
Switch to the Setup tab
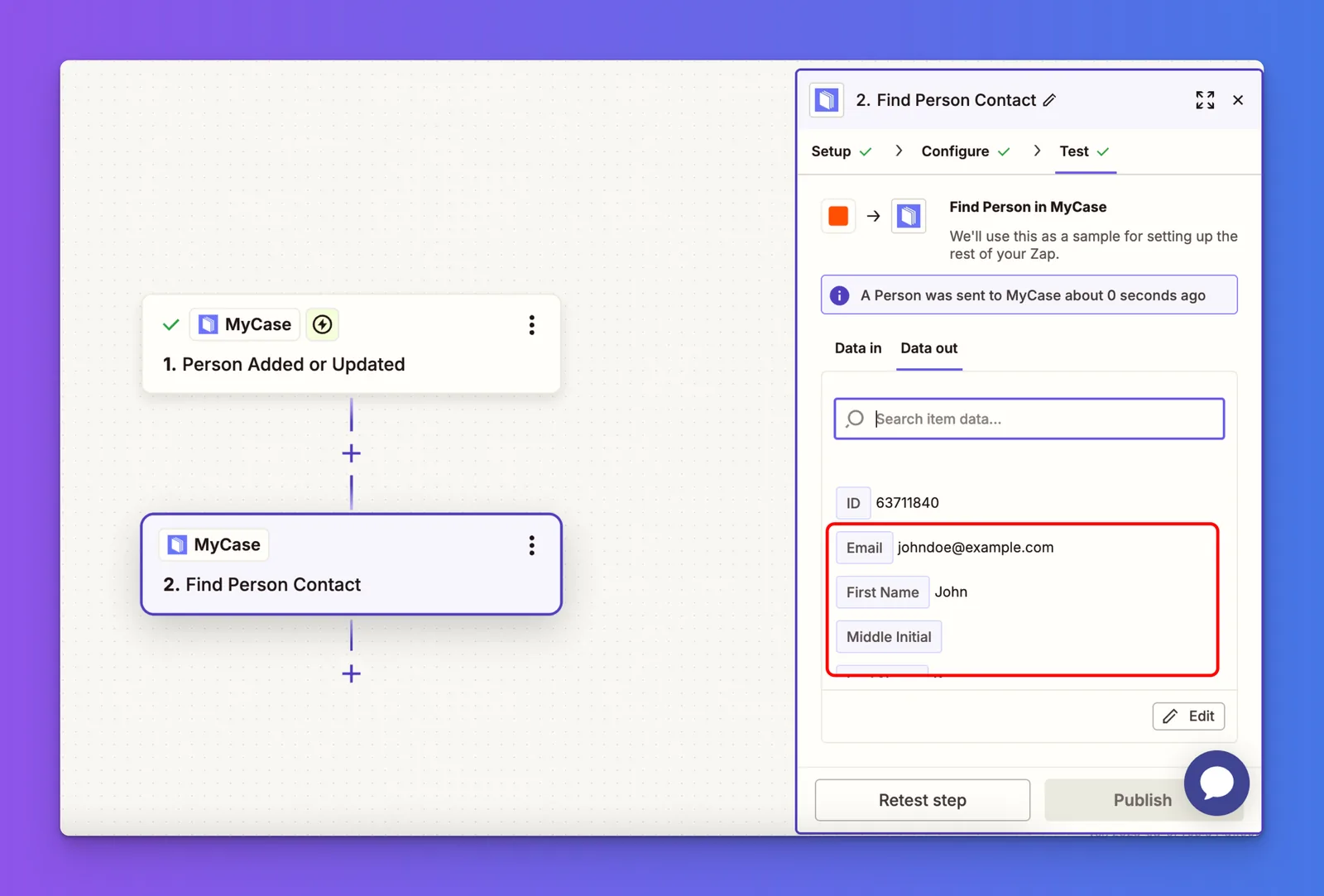tap(842, 151)
